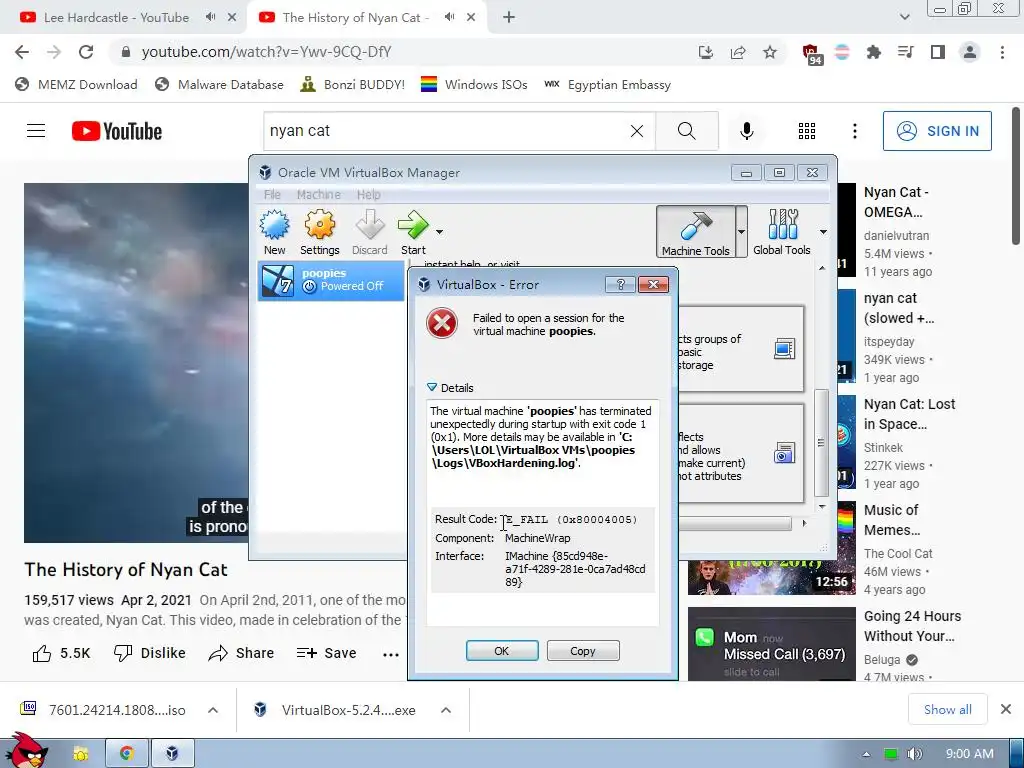The width and height of the screenshot is (1024, 768).
Task: Click OK in VirtualBox error dialog
Action: pos(502,650)
